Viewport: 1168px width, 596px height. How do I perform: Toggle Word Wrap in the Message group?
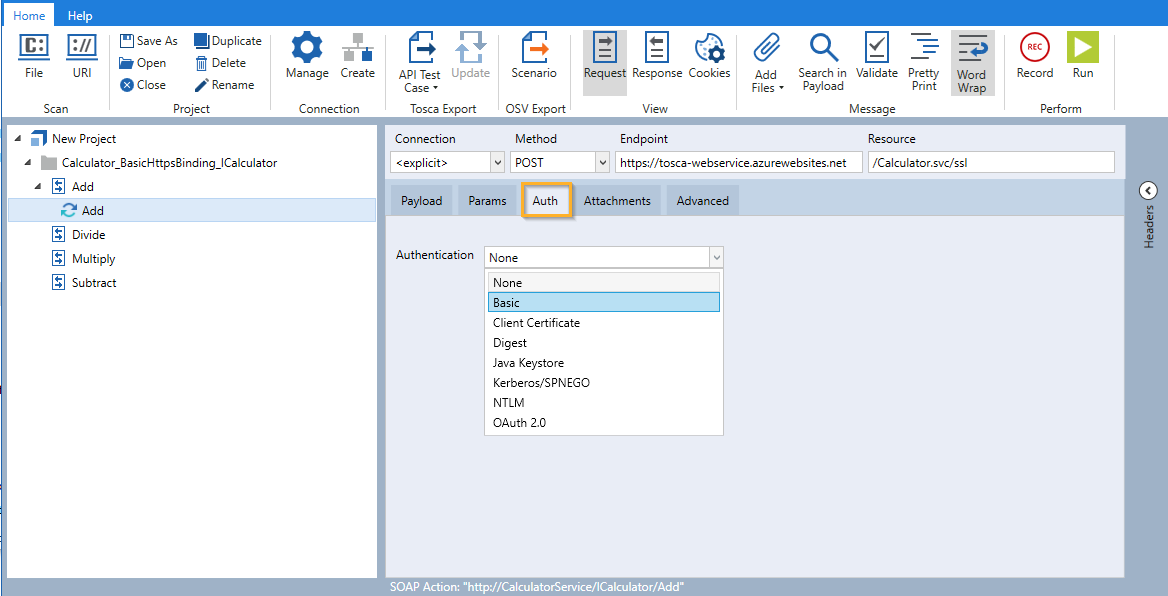(x=971, y=62)
